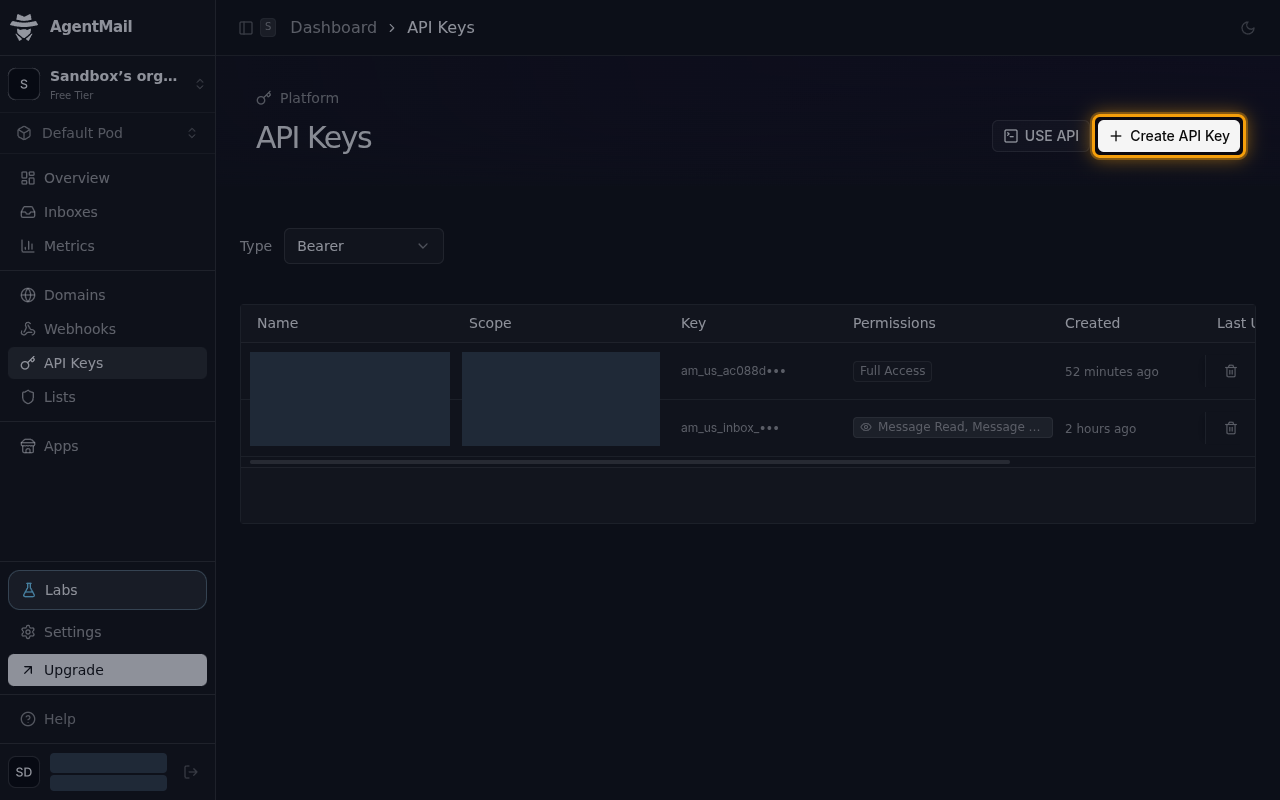
Task: Click the '52 minutes ago' timestamp
Action: click(1111, 372)
